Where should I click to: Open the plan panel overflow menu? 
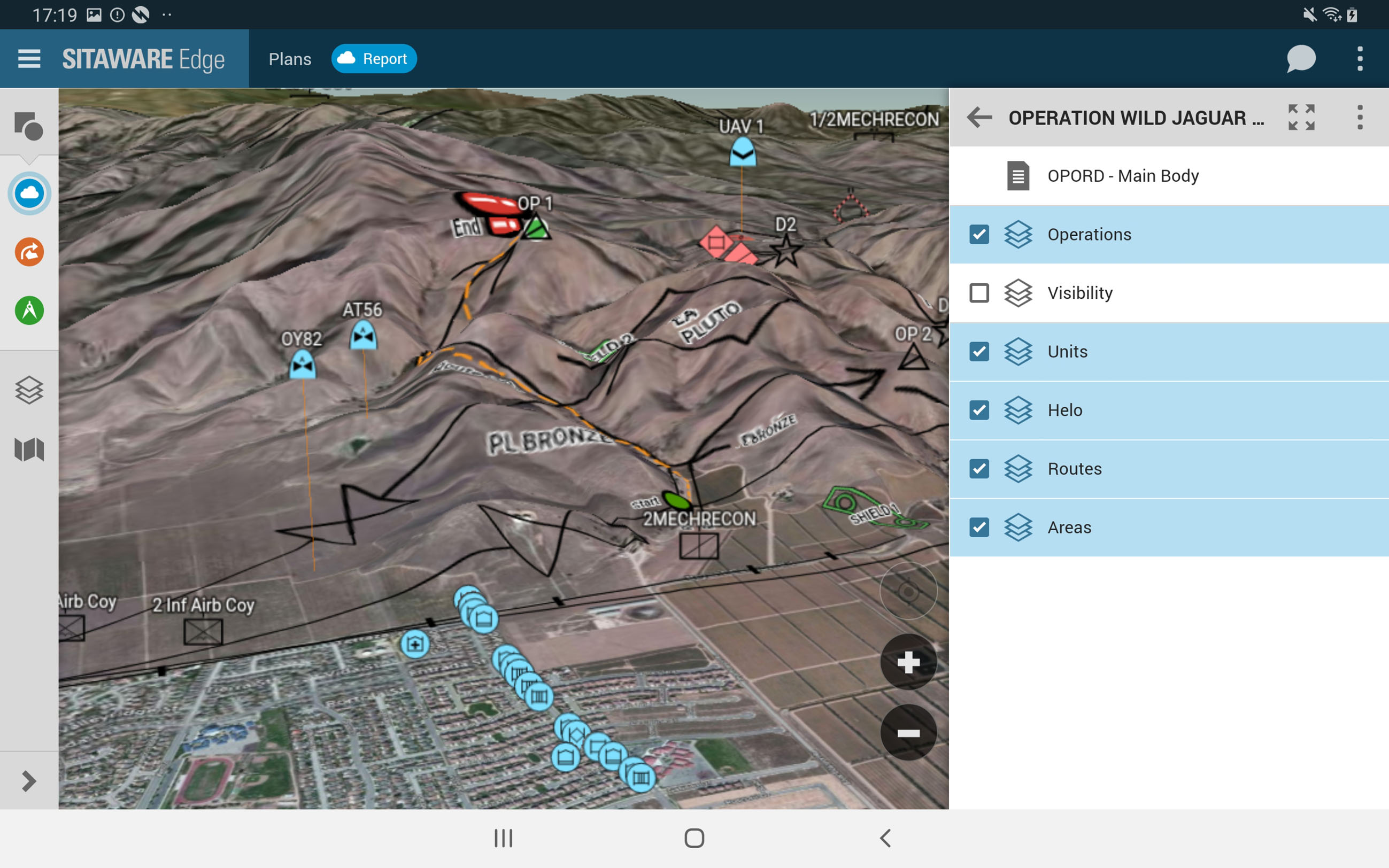[1360, 118]
